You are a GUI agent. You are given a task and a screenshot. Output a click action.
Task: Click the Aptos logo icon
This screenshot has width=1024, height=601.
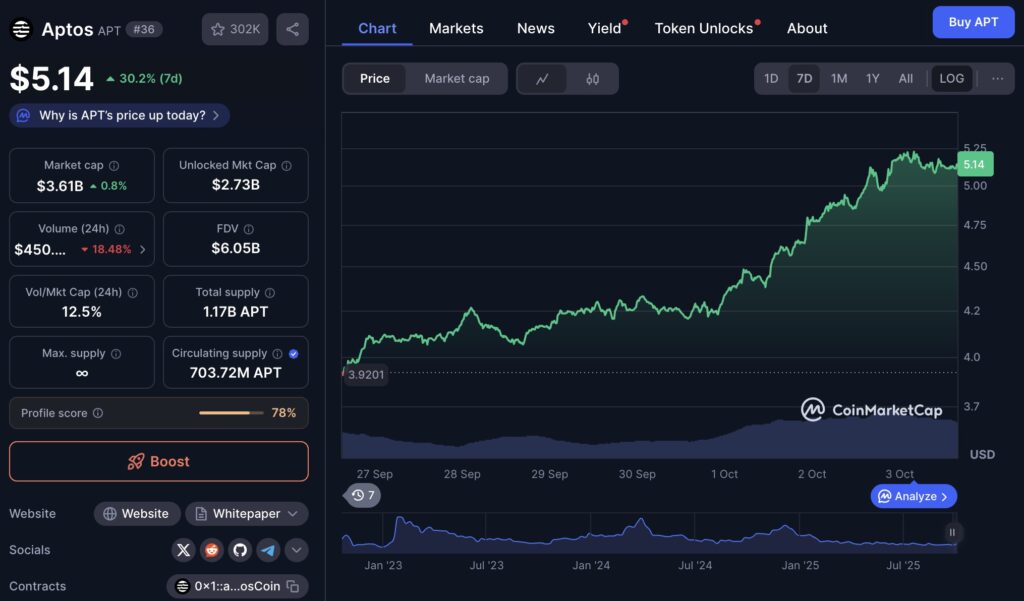click(21, 29)
